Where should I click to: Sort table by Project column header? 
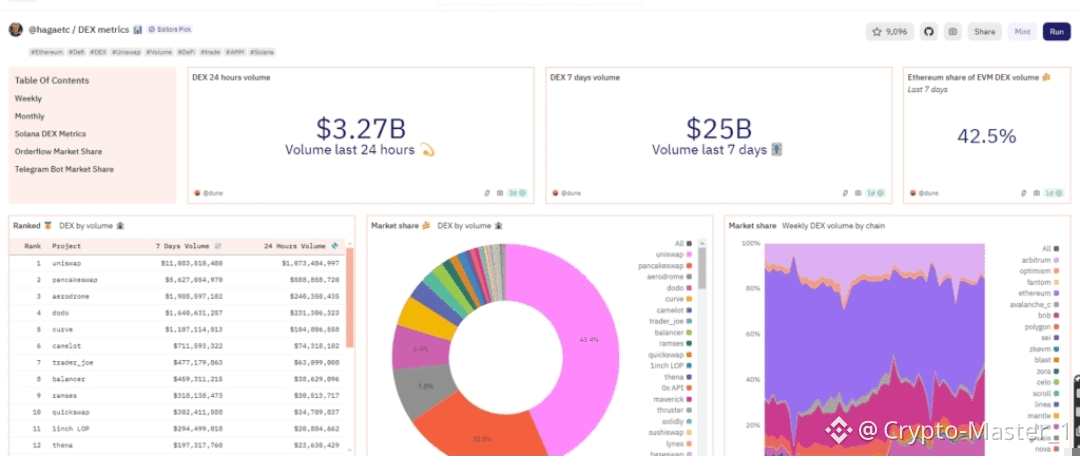tap(66, 246)
